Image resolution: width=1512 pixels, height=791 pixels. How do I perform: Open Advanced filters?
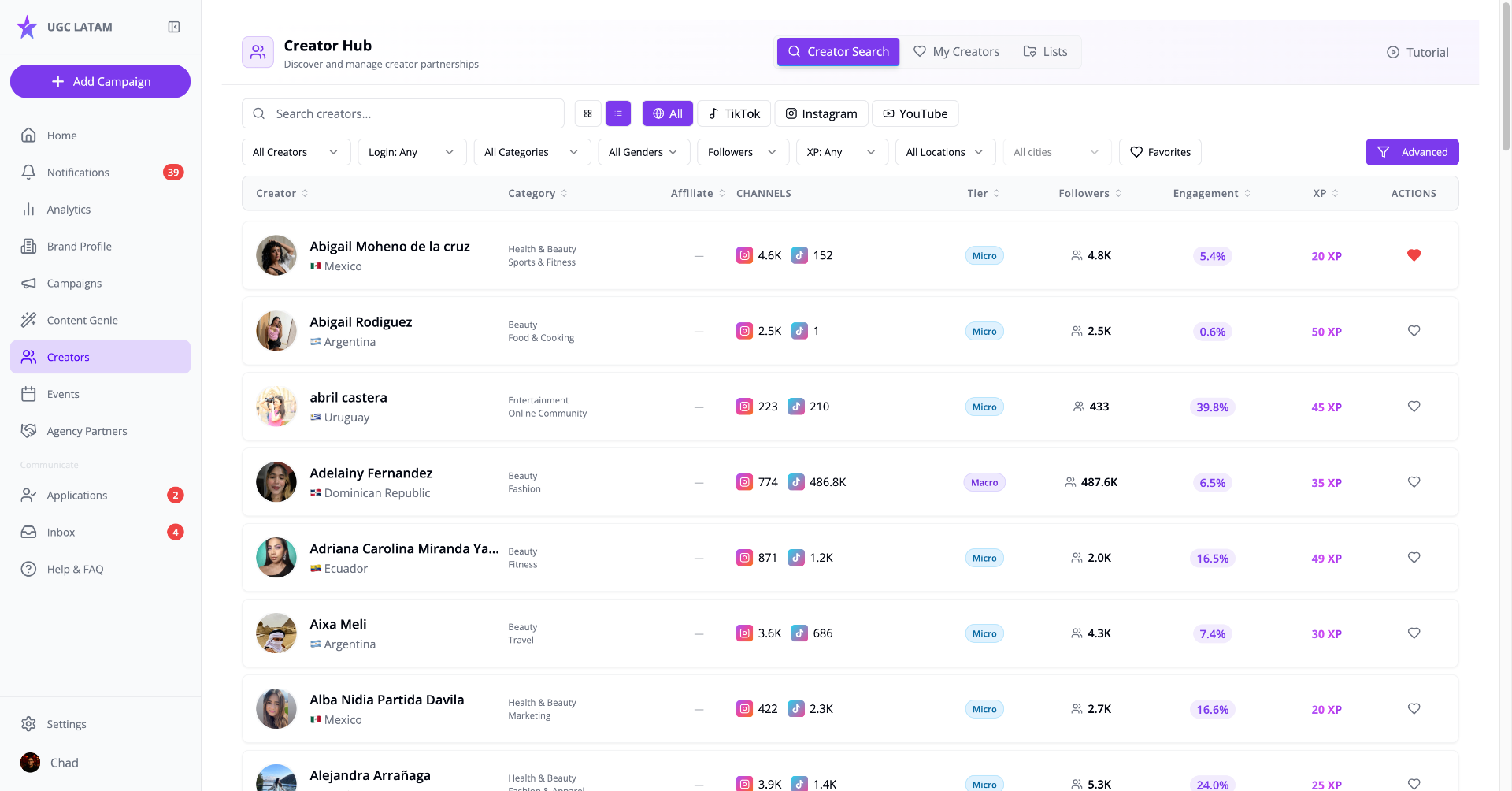click(x=1412, y=152)
